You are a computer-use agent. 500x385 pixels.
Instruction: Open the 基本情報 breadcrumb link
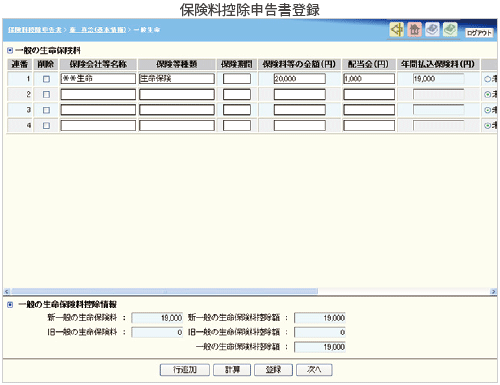coord(98,30)
